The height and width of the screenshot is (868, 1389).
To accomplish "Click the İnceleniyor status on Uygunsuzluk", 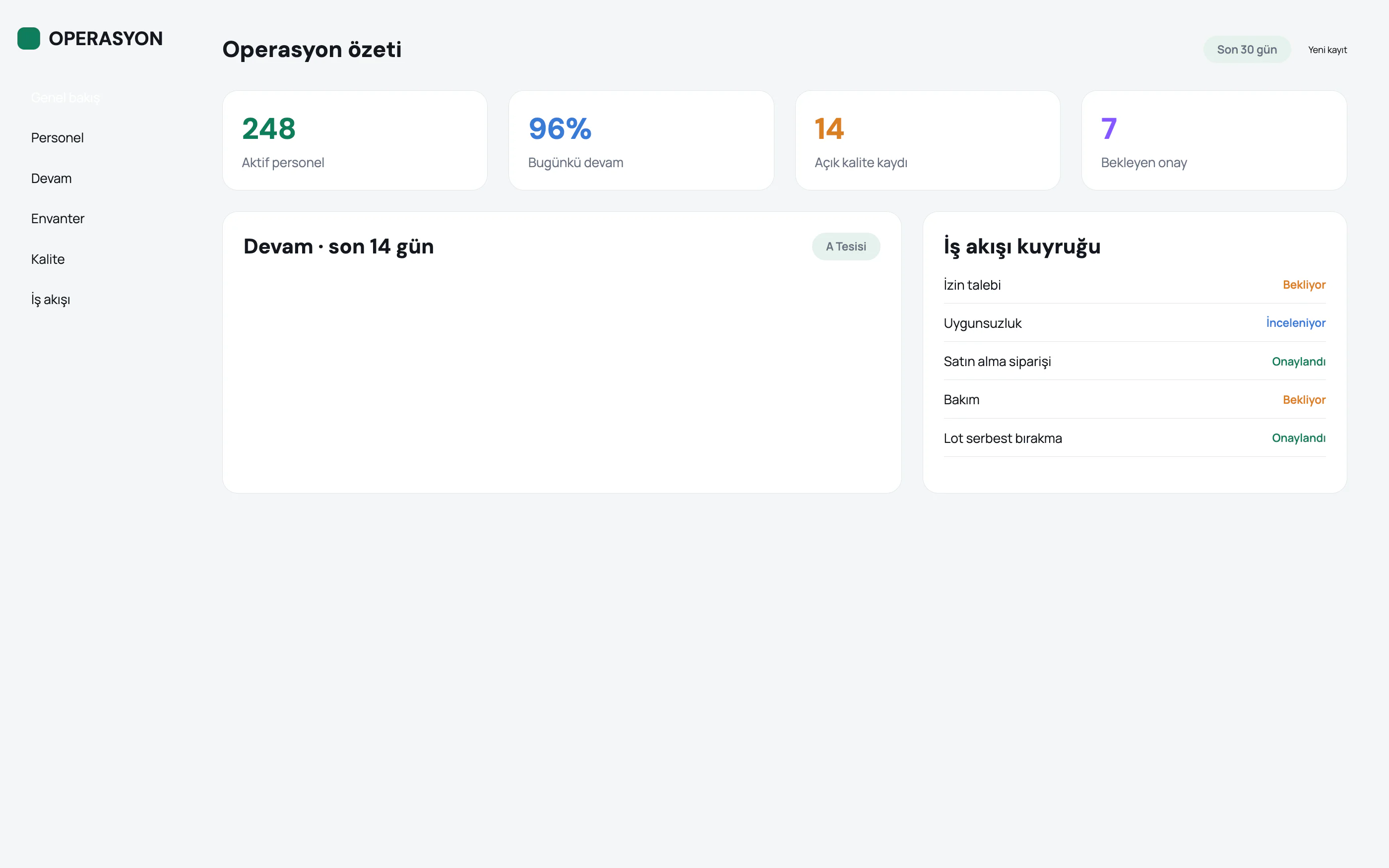I will (1295, 322).
